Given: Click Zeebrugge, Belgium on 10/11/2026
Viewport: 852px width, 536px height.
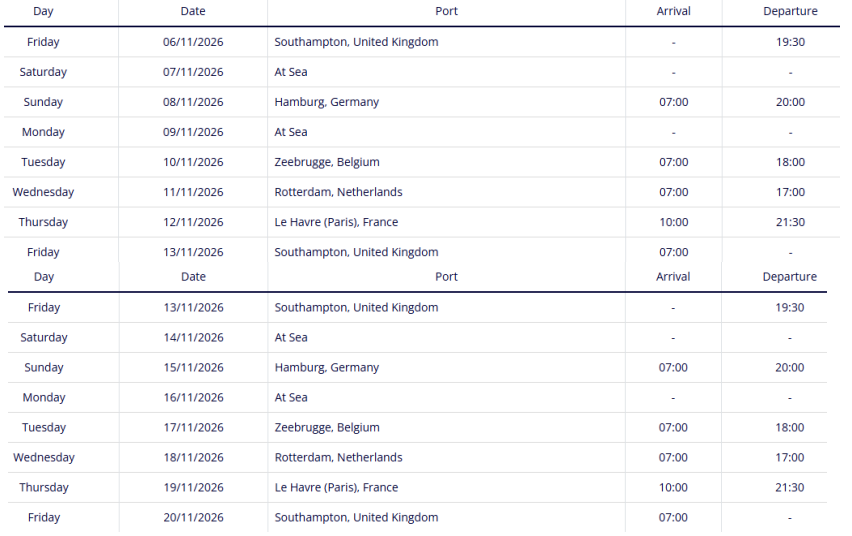Looking at the screenshot, I should [x=327, y=162].
